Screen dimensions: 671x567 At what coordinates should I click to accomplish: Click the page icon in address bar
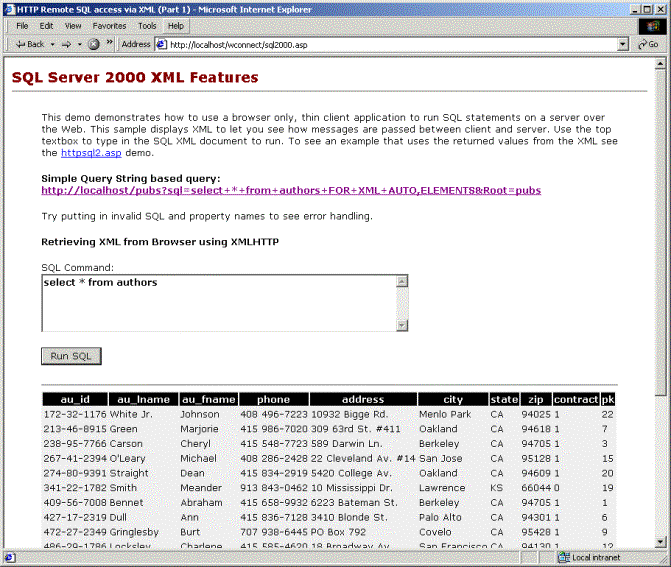pos(161,45)
